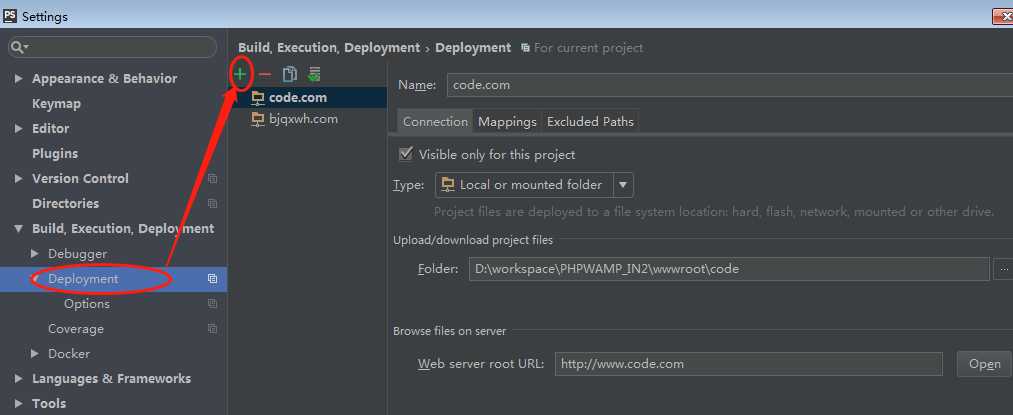Click the bjqxwh.com server icon
The height and width of the screenshot is (415, 1013).
pyautogui.click(x=258, y=119)
